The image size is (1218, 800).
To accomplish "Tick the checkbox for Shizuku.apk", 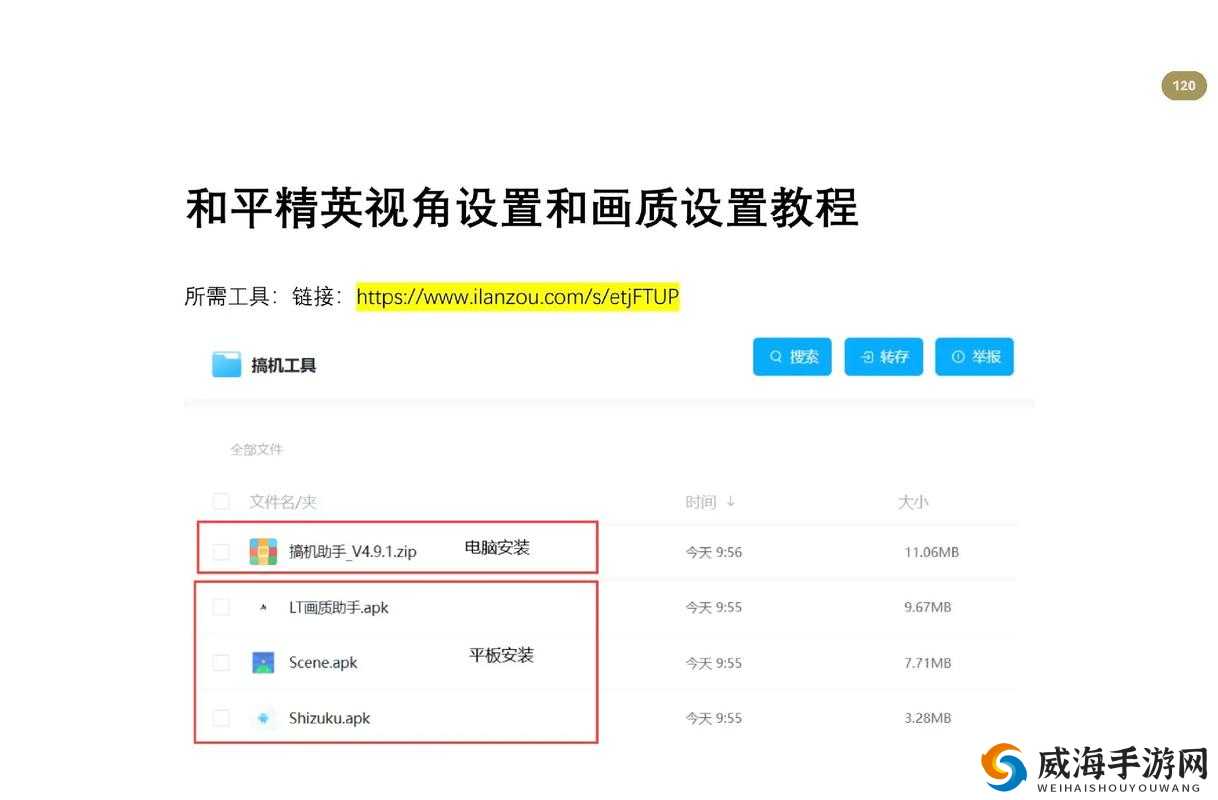I will tap(221, 718).
